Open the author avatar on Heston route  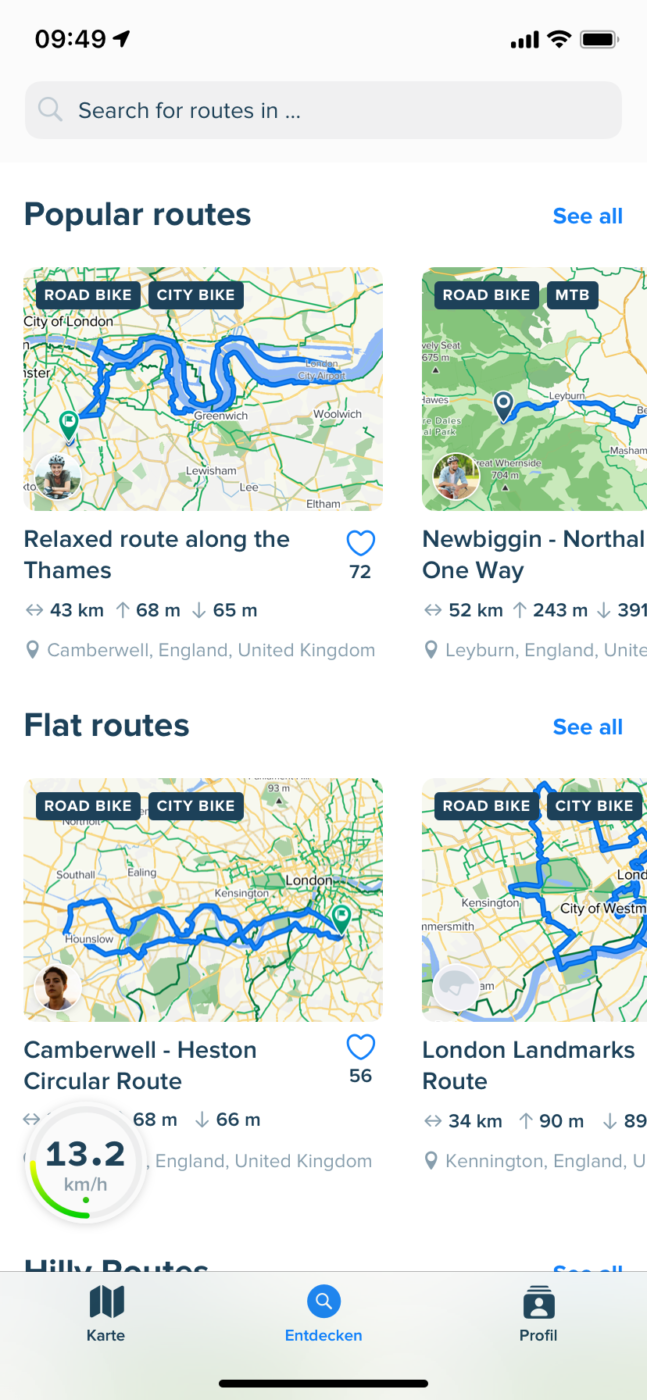coord(57,988)
